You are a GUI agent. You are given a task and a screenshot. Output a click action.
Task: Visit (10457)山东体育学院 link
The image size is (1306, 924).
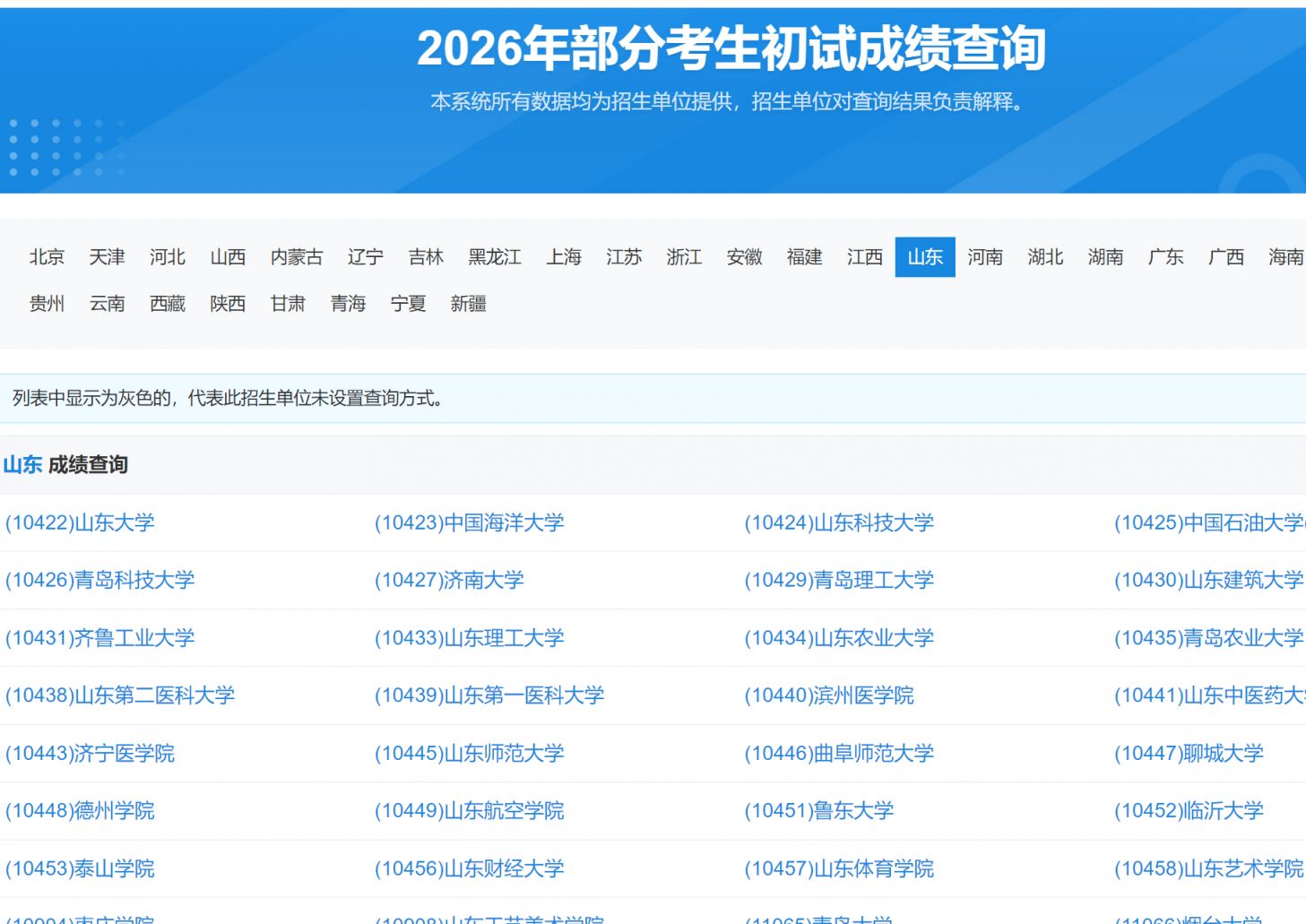[x=839, y=868]
